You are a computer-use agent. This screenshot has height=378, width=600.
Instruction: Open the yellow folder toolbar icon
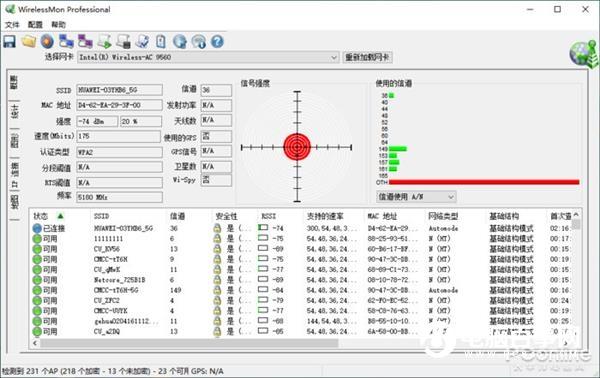(29, 41)
